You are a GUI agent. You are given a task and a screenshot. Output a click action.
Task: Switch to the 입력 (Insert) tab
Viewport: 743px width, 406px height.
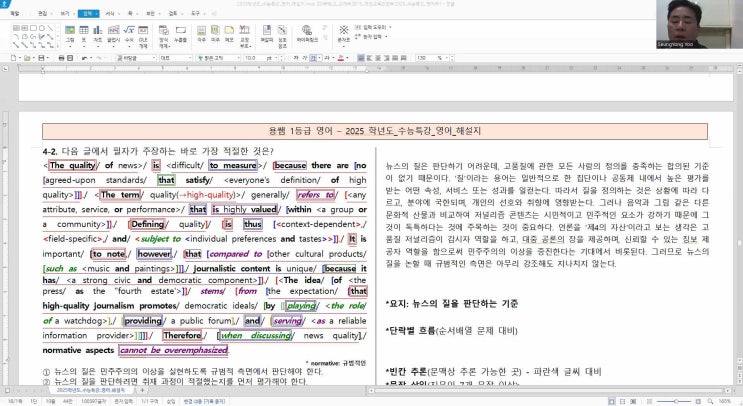click(89, 14)
